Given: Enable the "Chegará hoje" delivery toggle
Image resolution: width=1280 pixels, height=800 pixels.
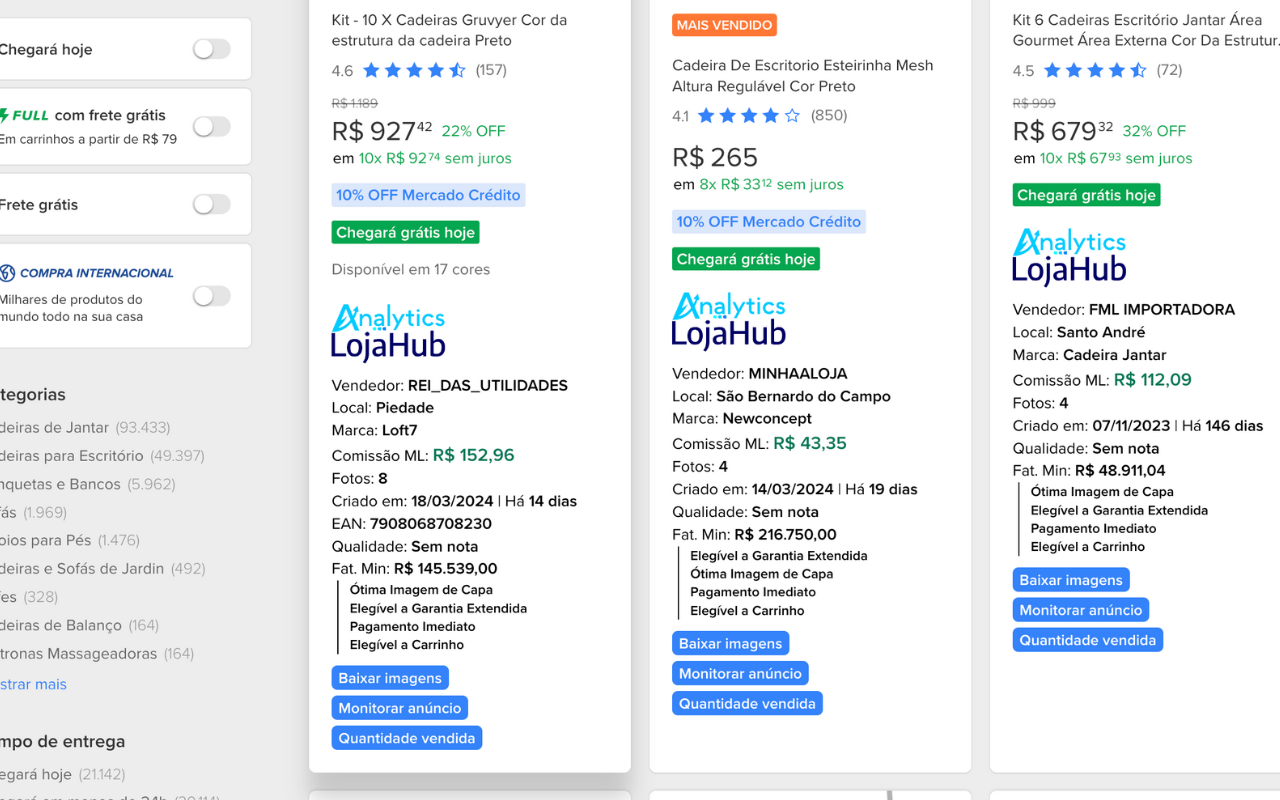Looking at the screenshot, I should coord(211,47).
